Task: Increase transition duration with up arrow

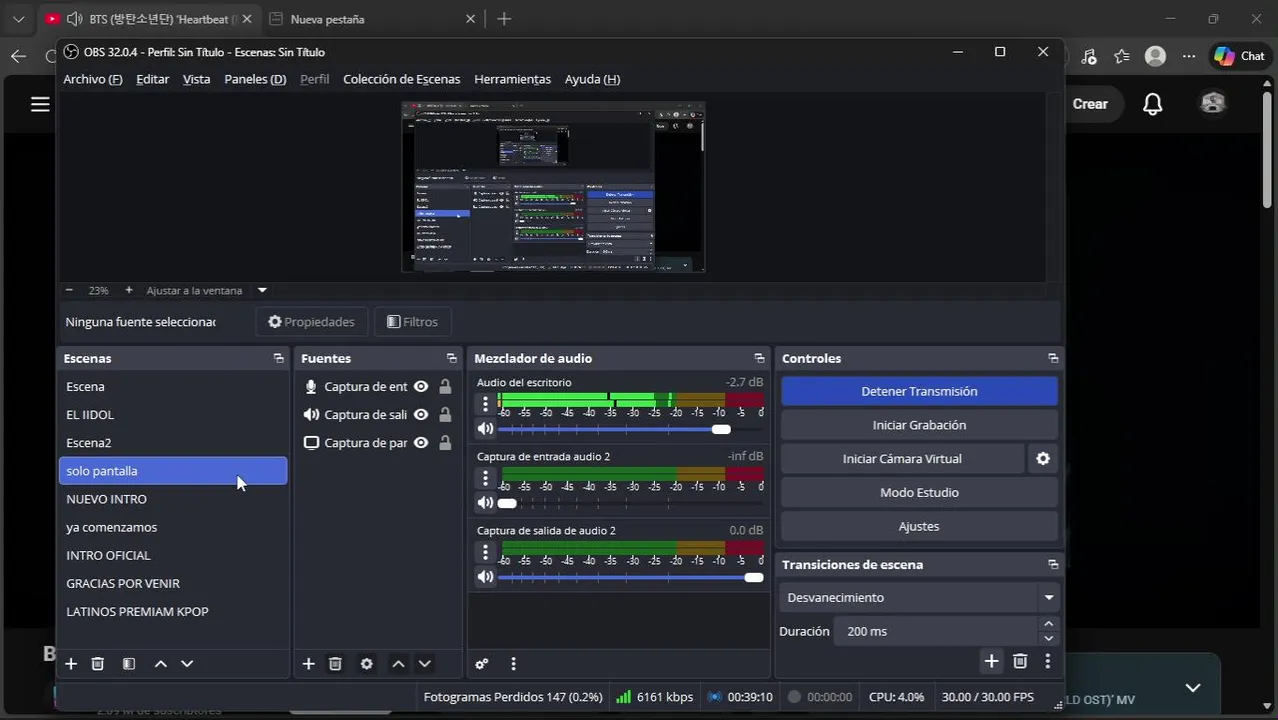Action: (1048, 624)
